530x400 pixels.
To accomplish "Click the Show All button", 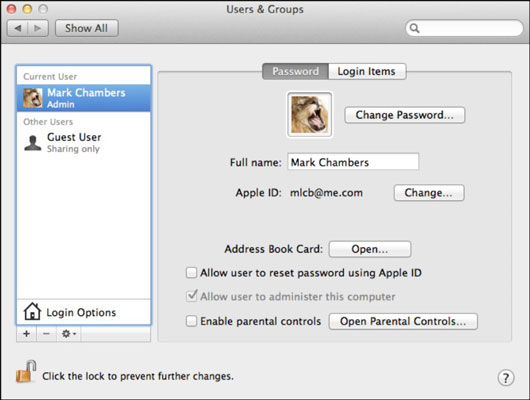I will point(87,28).
